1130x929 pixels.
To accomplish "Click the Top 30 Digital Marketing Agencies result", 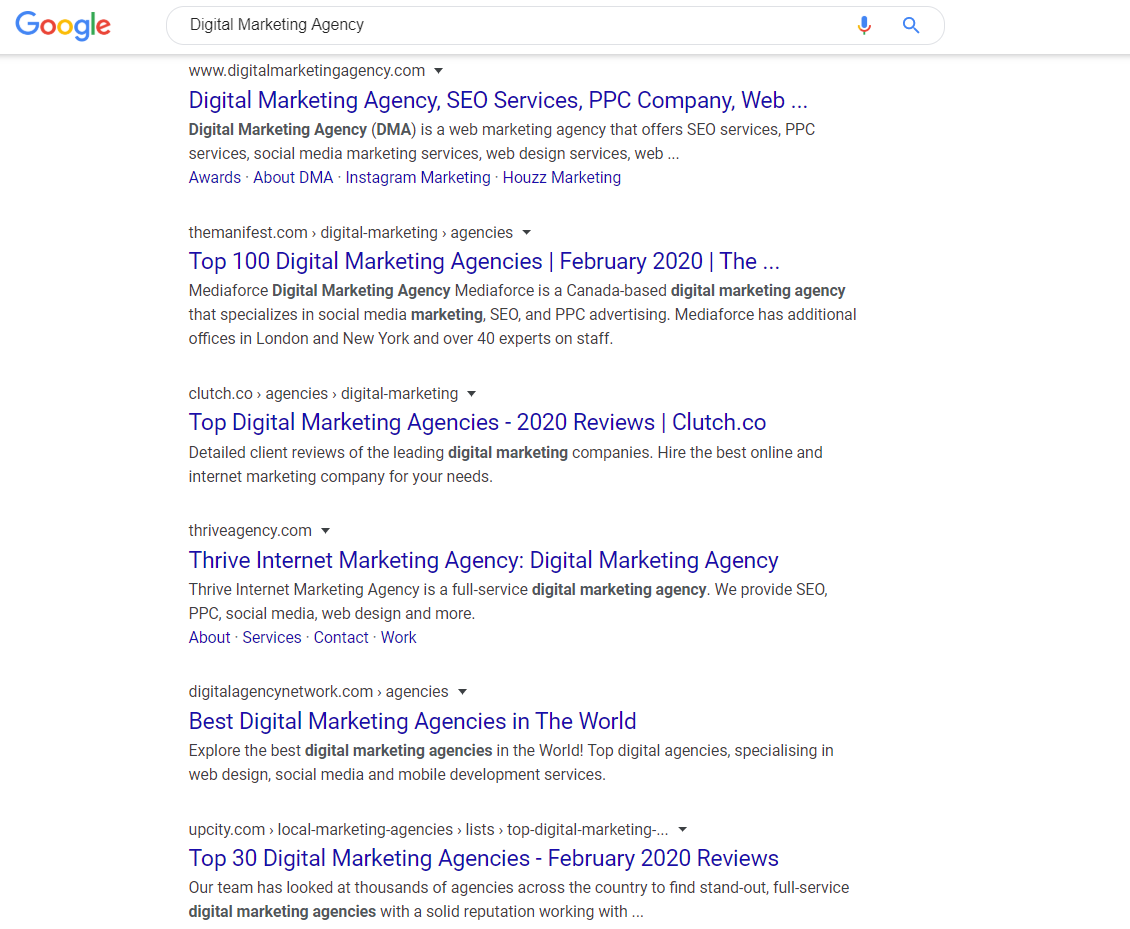I will [483, 858].
